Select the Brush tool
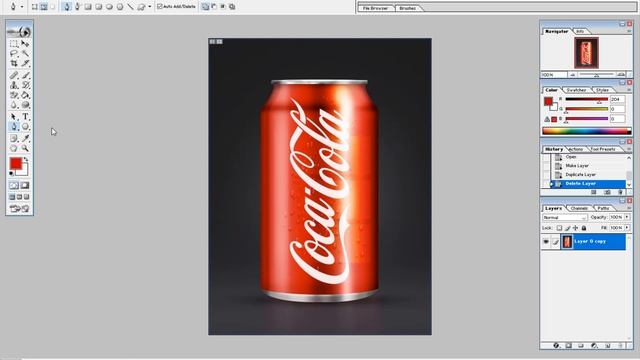This screenshot has height=360, width=640. tap(25, 75)
